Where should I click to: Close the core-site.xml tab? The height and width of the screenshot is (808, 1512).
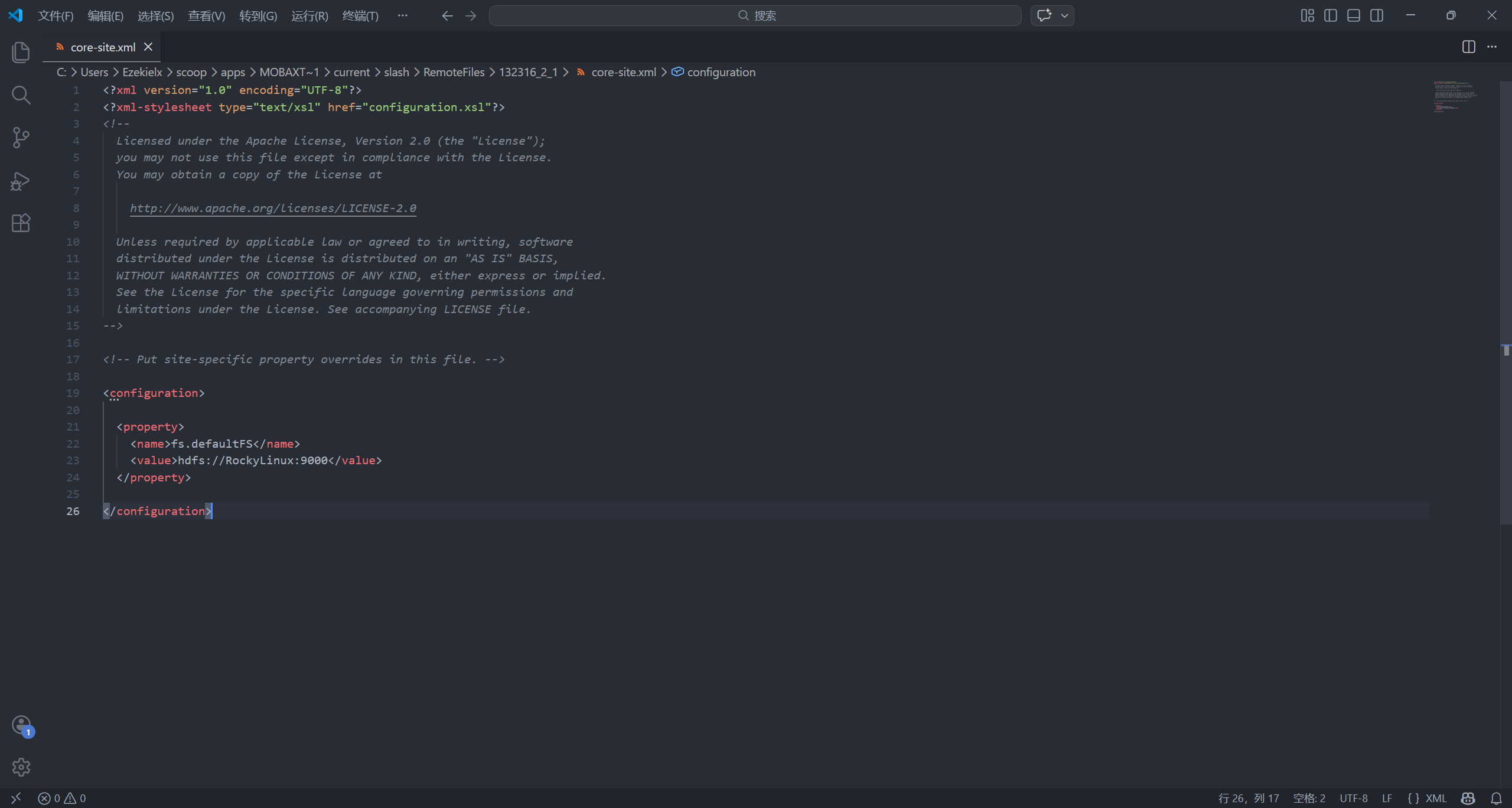pyautogui.click(x=148, y=47)
